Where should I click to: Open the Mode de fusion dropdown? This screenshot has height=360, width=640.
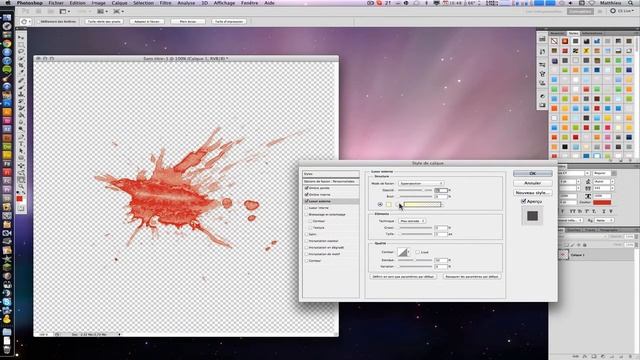coord(421,183)
